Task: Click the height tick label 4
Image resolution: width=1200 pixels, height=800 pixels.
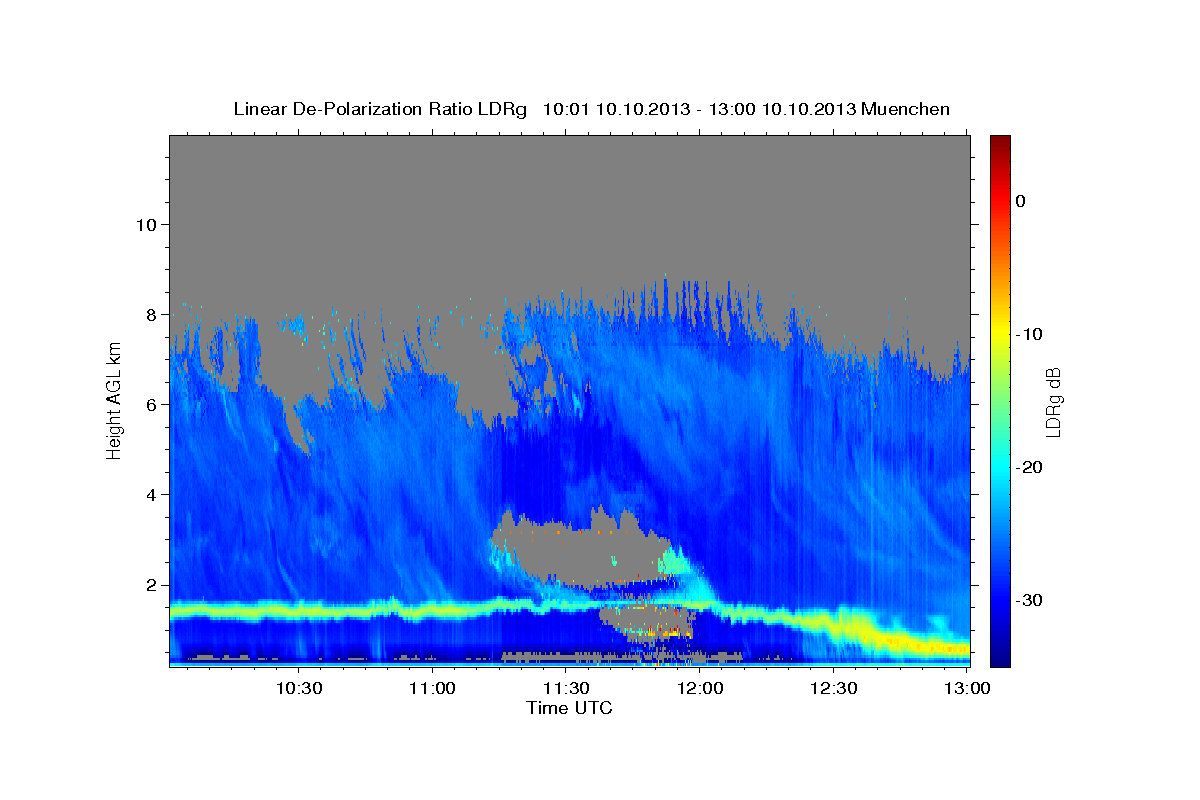Action: (x=153, y=494)
